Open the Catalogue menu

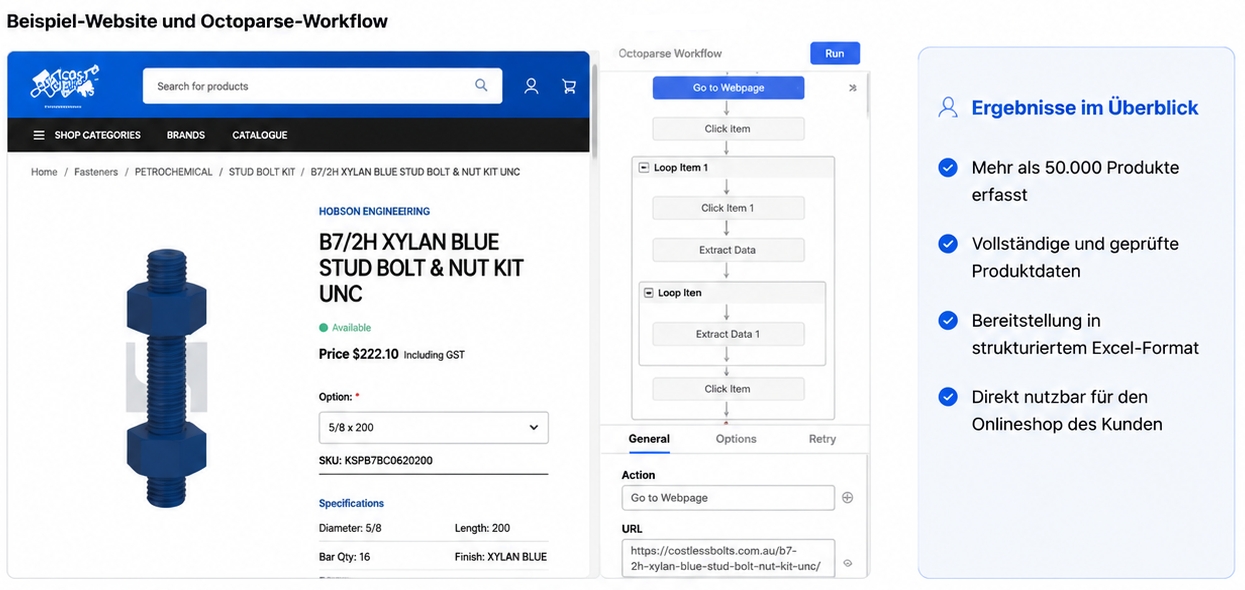260,135
